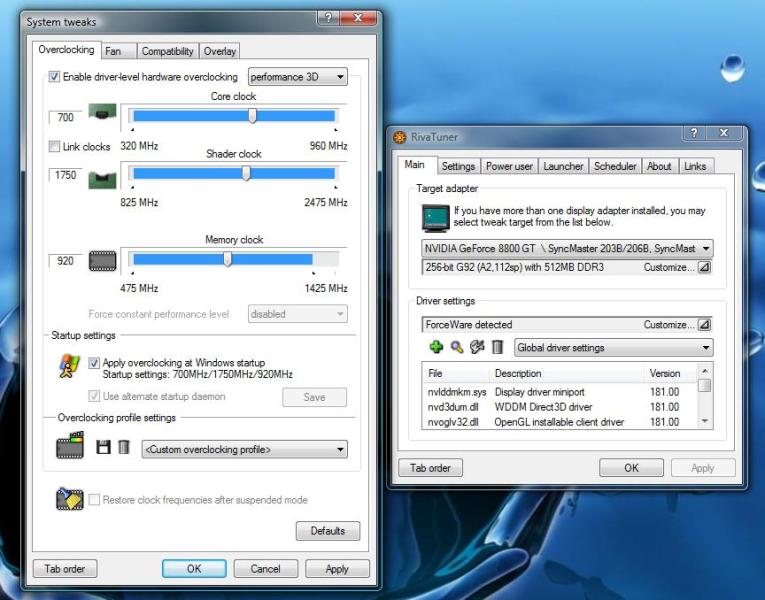Image resolution: width=765 pixels, height=600 pixels.
Task: Save overclocking profile with floppy disk icon
Action: coord(103,447)
